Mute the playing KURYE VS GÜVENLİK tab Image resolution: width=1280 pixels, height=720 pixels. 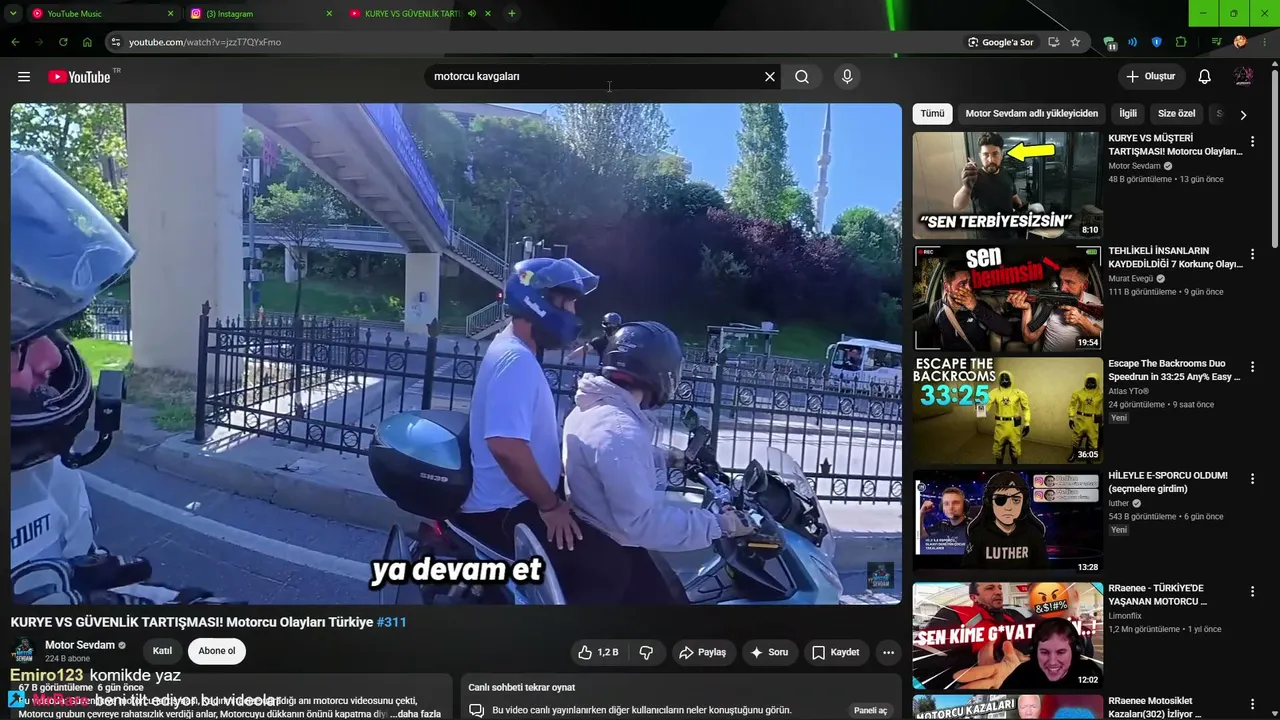472,14
